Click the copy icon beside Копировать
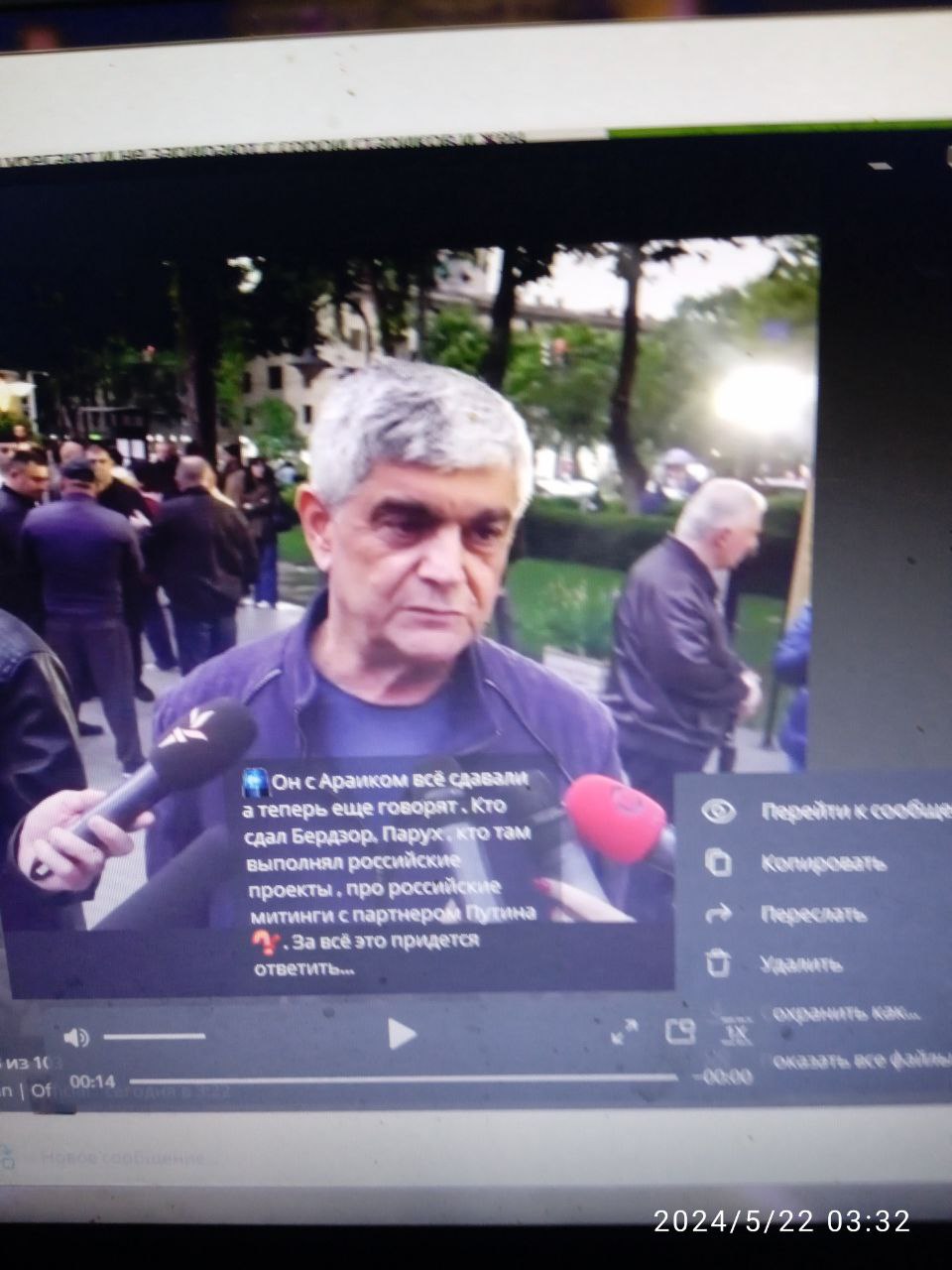This screenshot has height=1270, width=952. pos(717,861)
